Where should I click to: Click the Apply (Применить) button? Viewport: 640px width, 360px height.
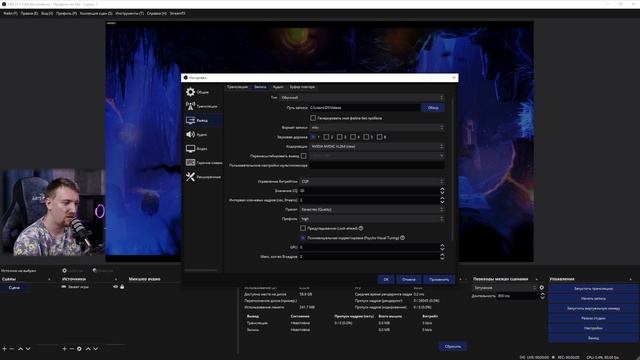pos(439,280)
